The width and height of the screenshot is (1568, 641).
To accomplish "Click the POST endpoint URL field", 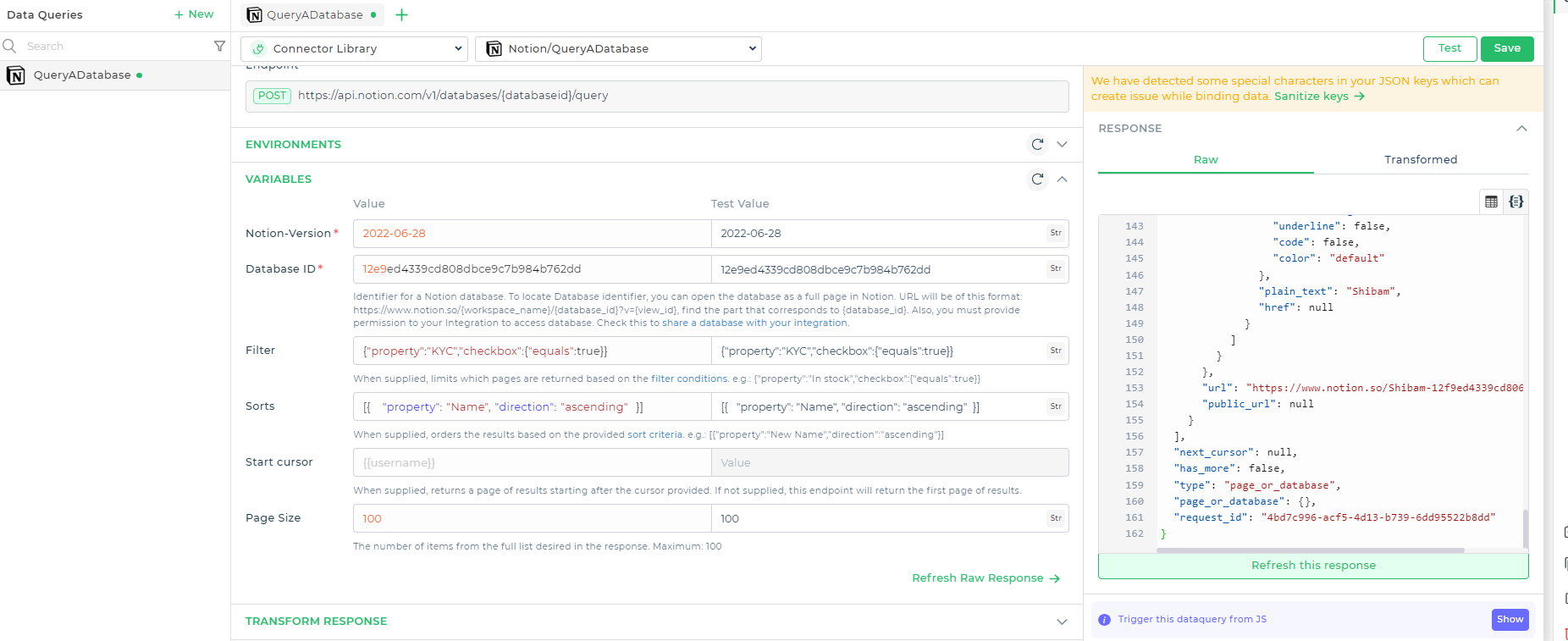I will (x=657, y=96).
